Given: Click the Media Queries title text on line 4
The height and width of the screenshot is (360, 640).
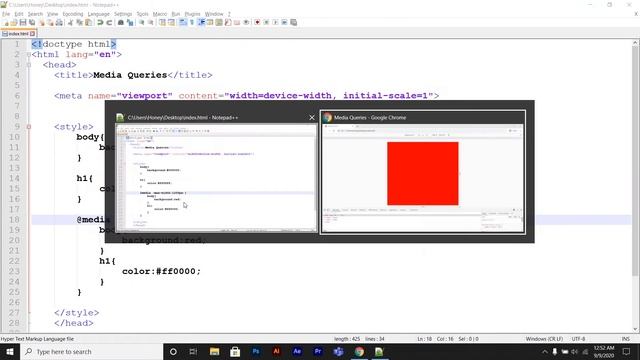Looking at the screenshot, I should pos(130,75).
